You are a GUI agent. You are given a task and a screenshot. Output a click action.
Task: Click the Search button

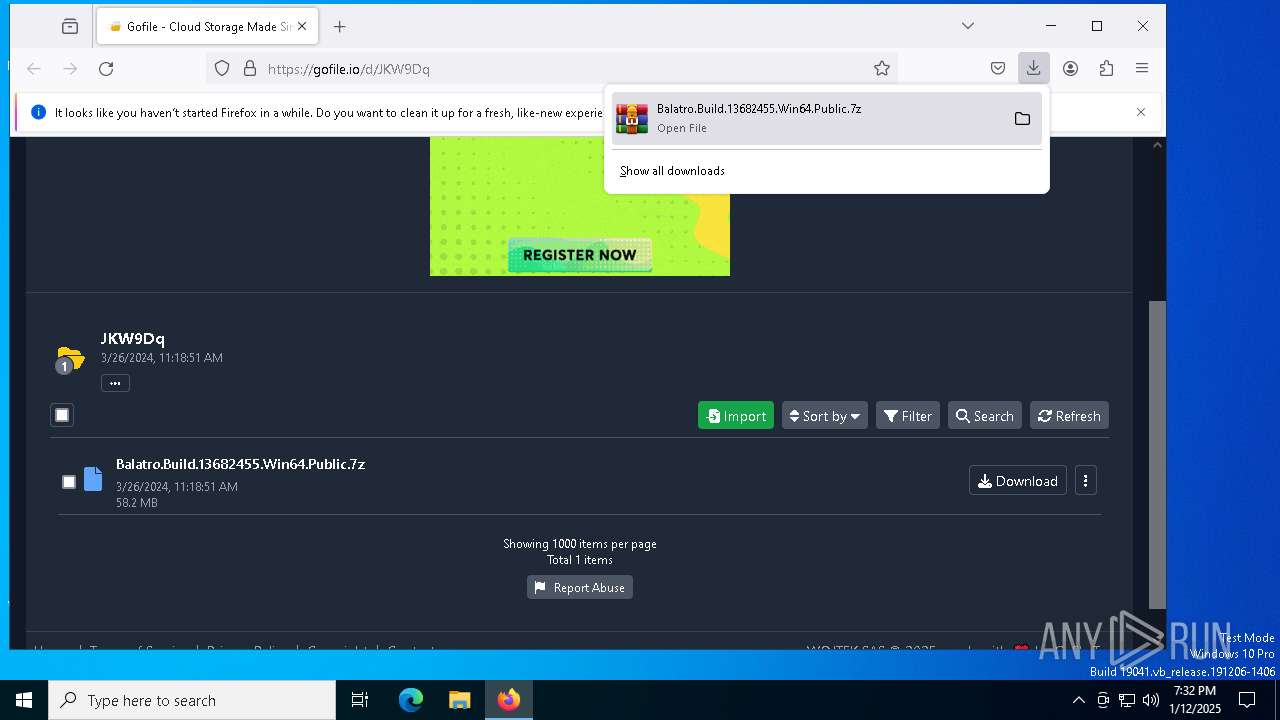tap(985, 416)
